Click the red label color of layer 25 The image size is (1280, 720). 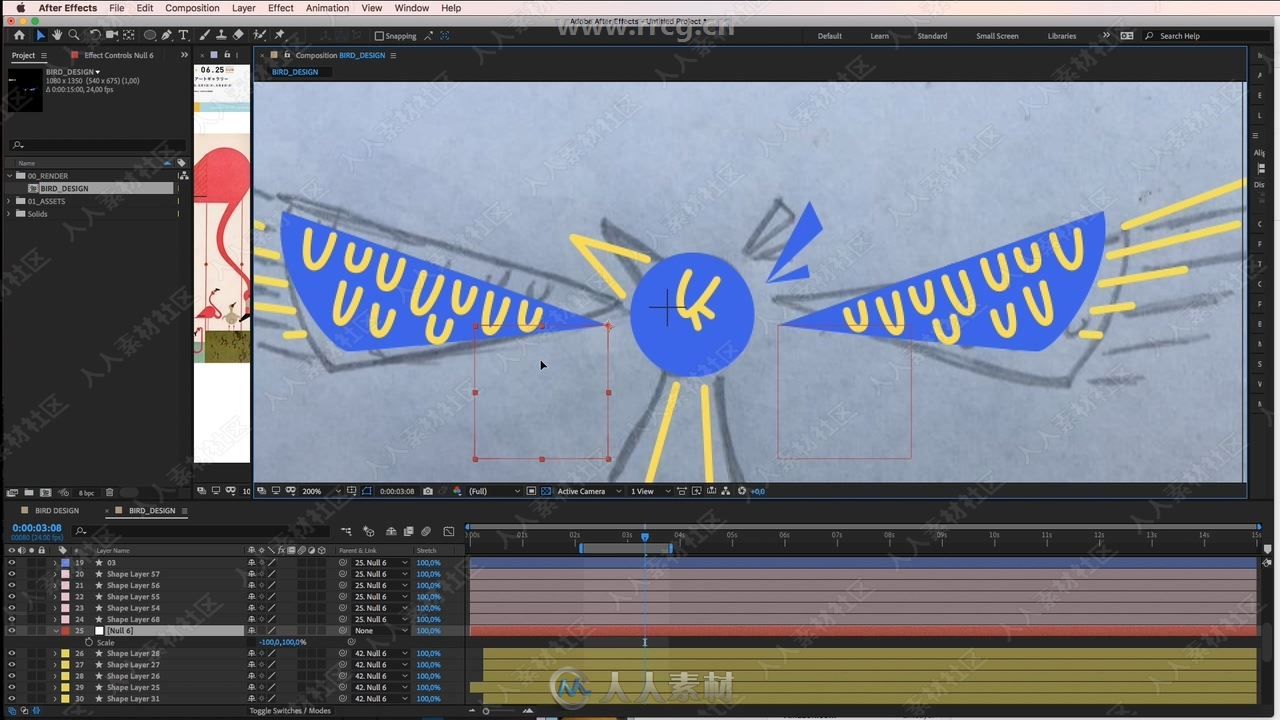pos(66,631)
